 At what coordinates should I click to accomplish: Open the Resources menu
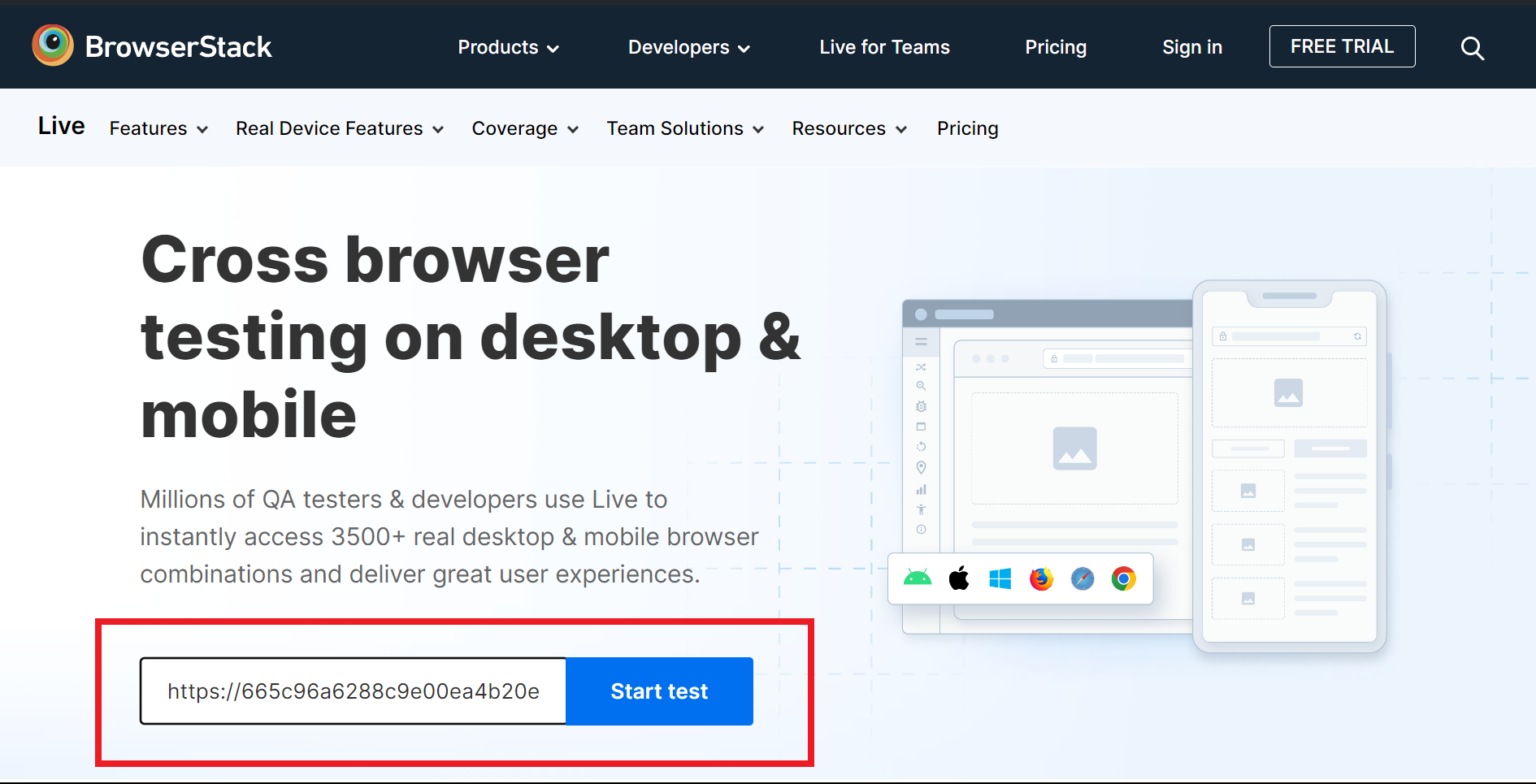[x=848, y=128]
